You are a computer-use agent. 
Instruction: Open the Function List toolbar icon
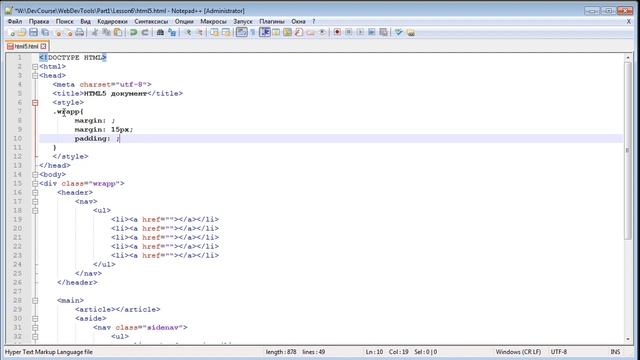[299, 32]
